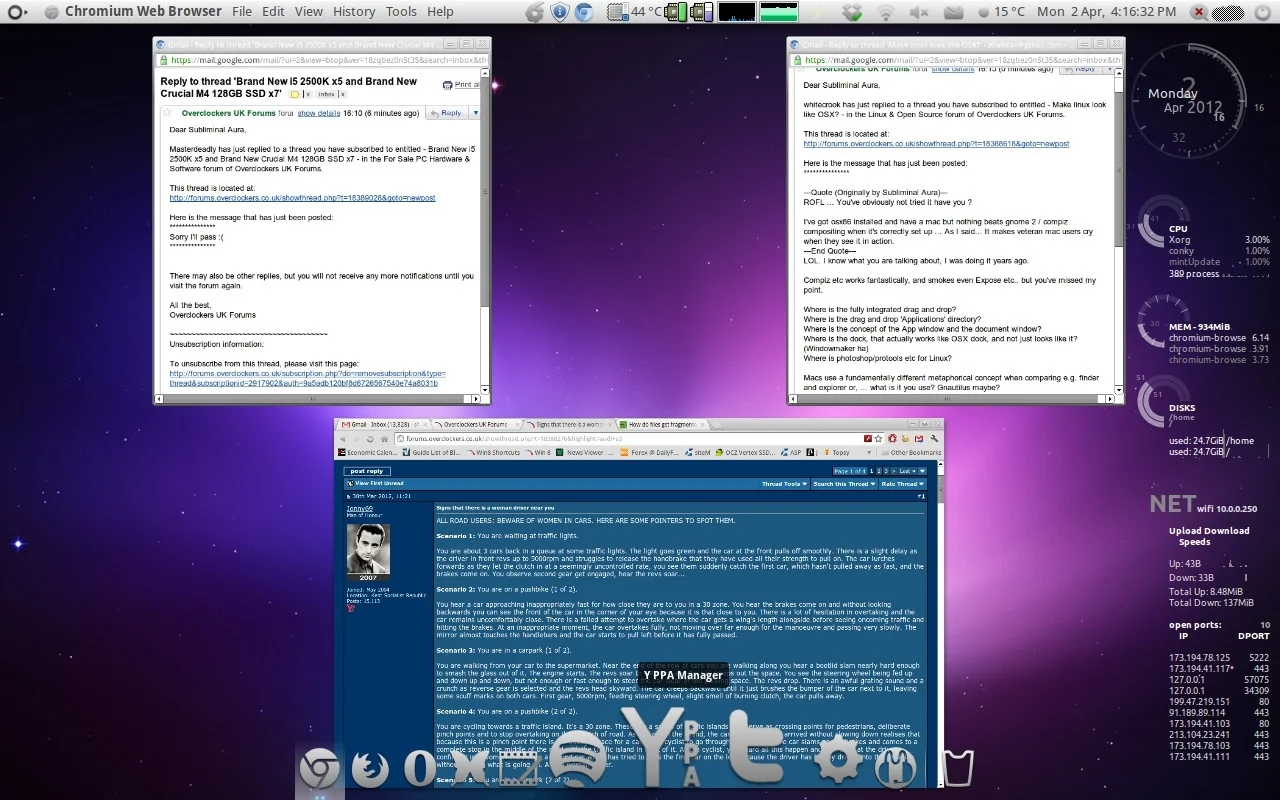This screenshot has width=1280, height=800.
Task: Click the blue shield info tray icon
Action: (559, 12)
